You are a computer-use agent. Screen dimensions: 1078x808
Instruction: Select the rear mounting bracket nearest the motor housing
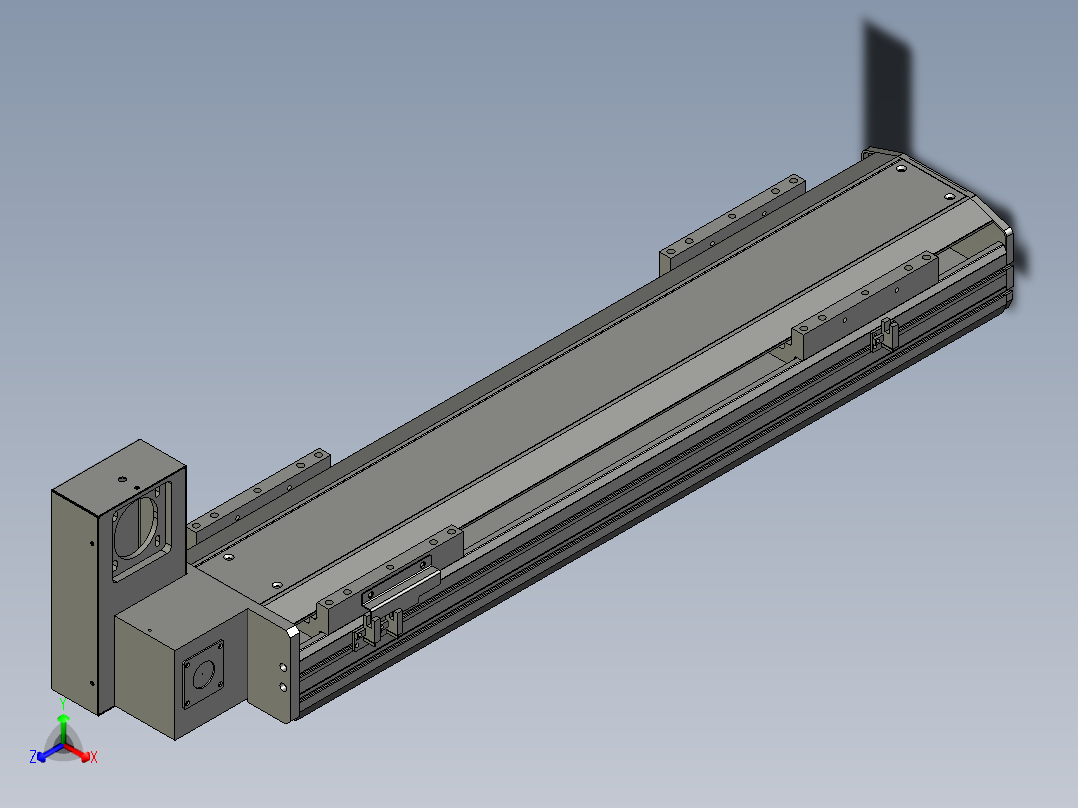(x=259, y=497)
